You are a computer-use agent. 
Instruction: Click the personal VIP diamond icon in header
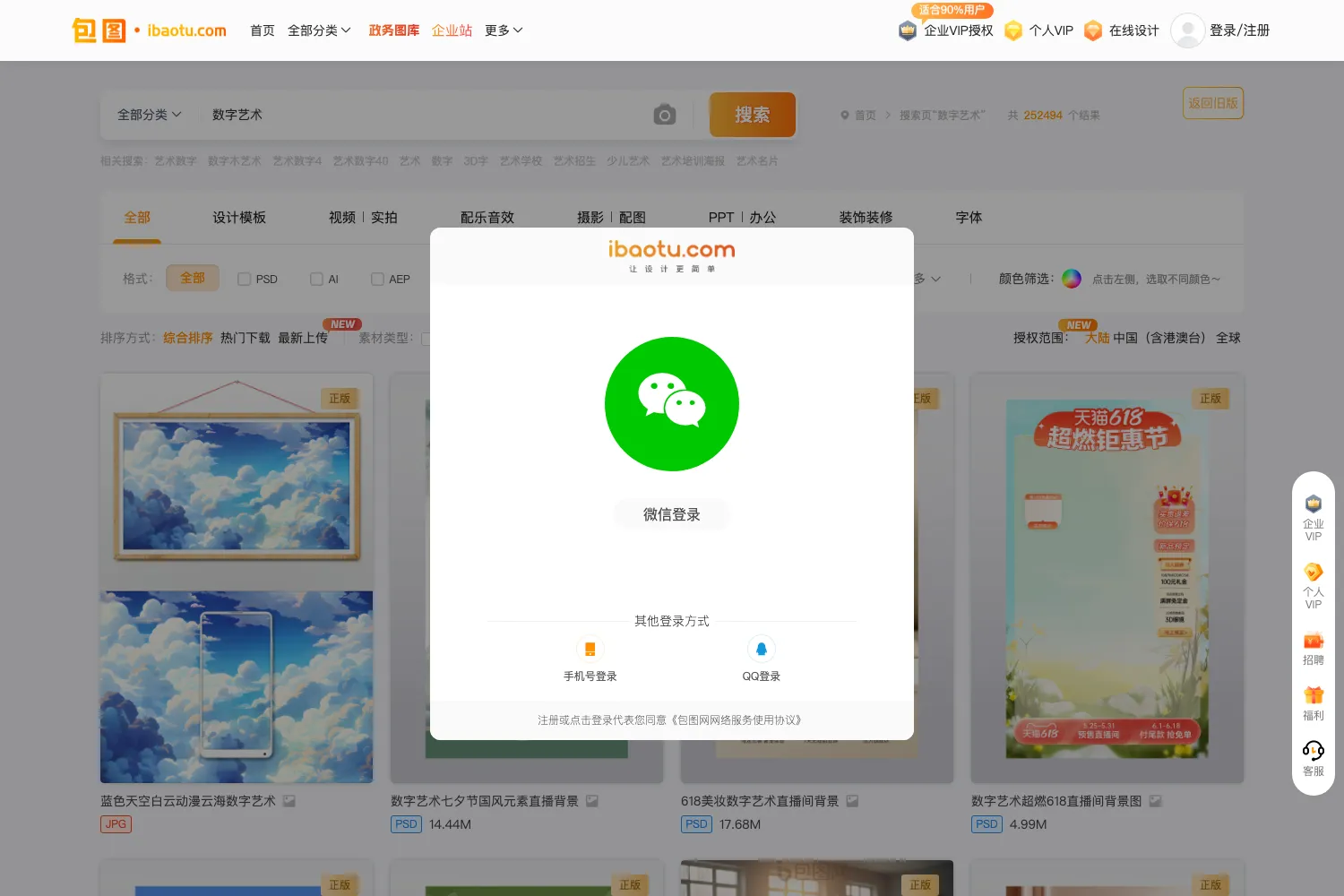click(x=1013, y=30)
